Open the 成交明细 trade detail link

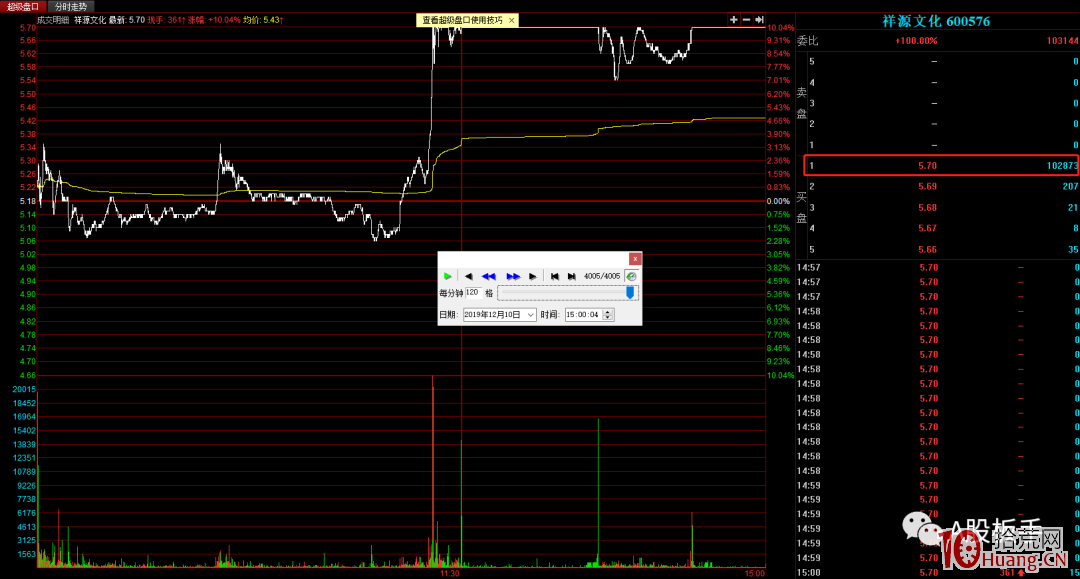[53, 20]
